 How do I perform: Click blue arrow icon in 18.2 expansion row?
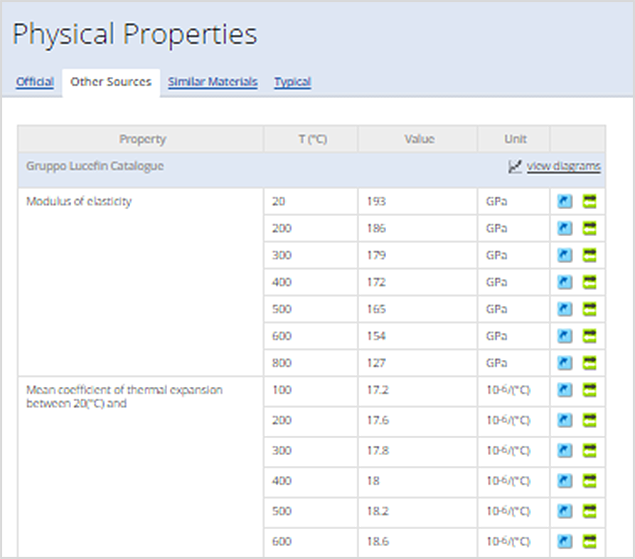(565, 511)
